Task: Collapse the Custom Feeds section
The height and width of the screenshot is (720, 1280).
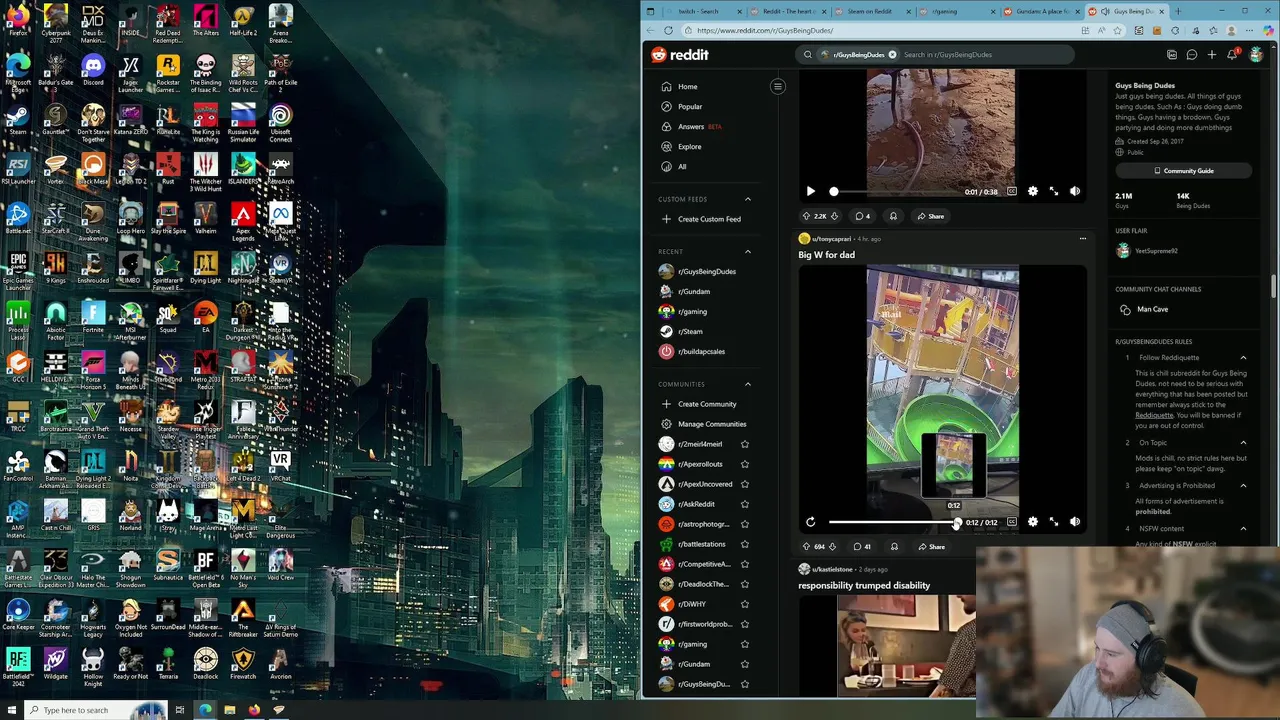Action: tap(748, 199)
